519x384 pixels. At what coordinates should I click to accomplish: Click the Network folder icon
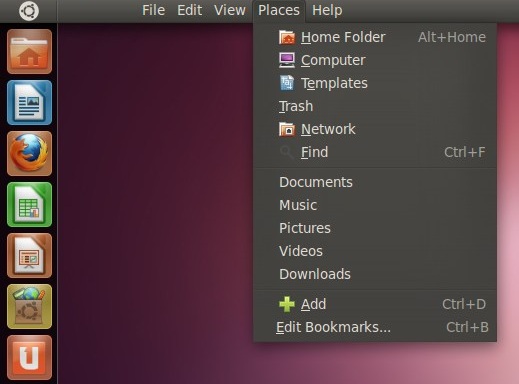(287, 129)
